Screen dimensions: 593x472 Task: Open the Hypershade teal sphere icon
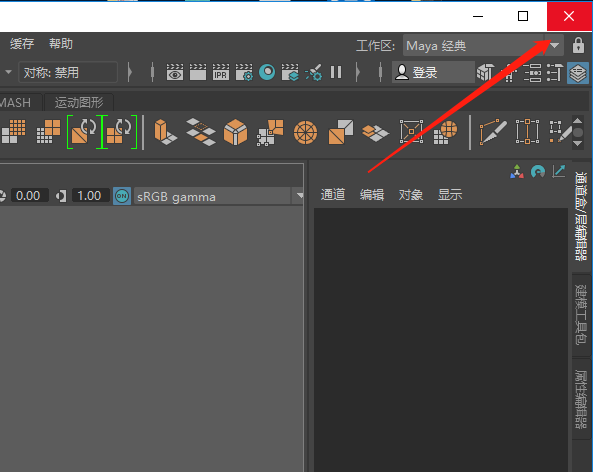click(x=267, y=72)
